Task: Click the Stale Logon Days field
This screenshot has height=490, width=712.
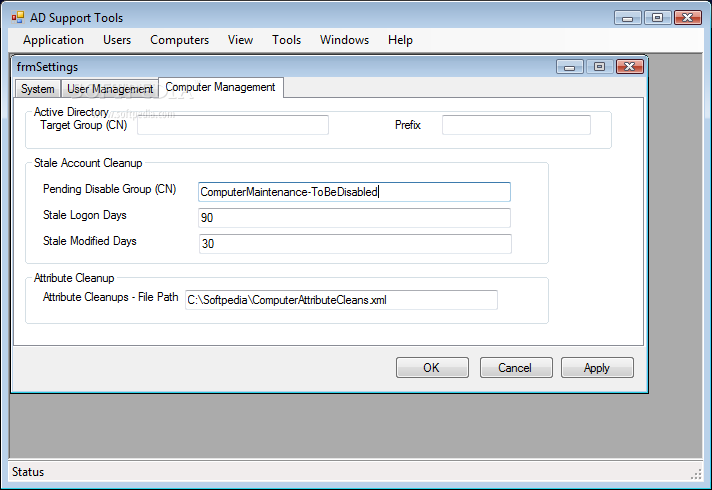Action: tap(354, 218)
